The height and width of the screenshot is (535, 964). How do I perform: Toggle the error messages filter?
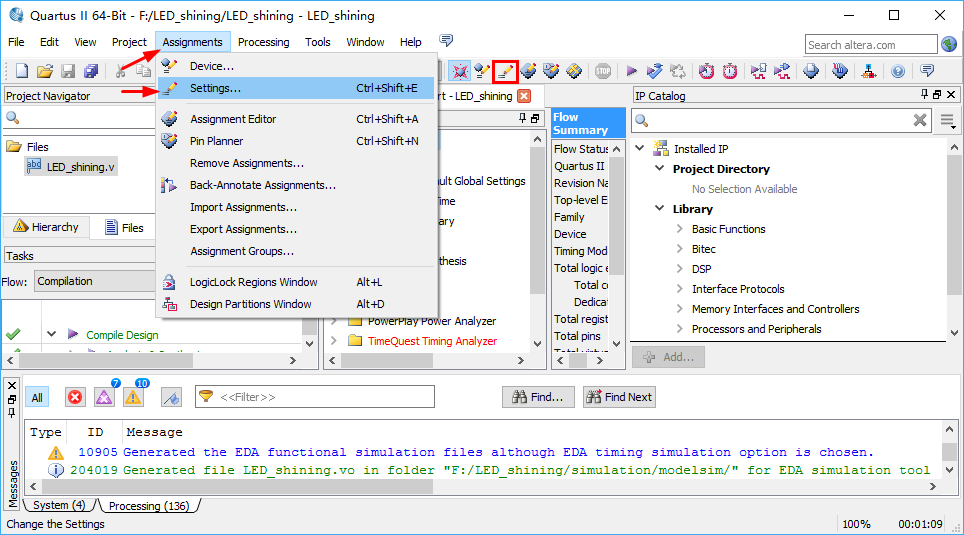75,397
